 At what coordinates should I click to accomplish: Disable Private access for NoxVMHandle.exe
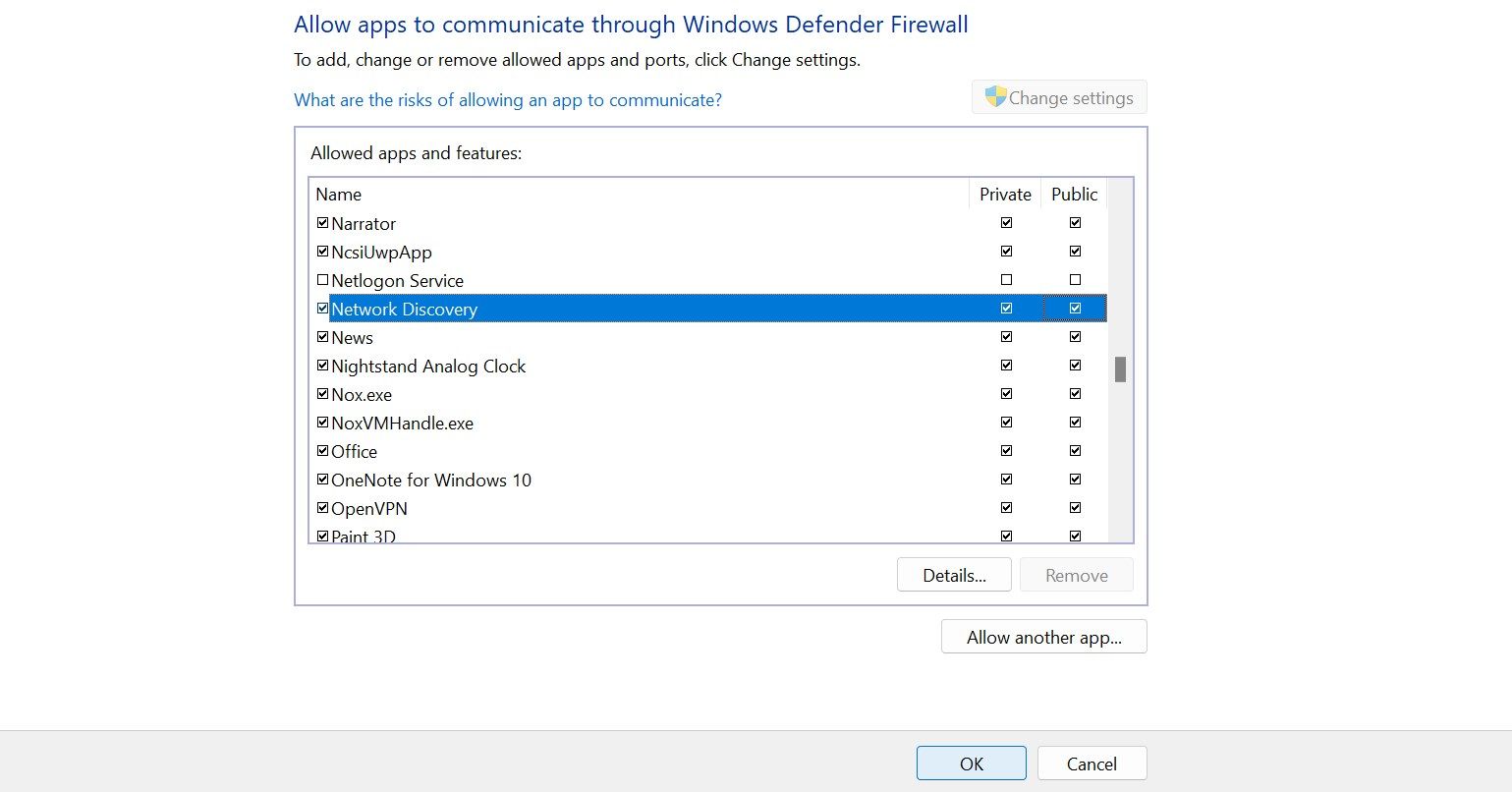pos(1005,422)
